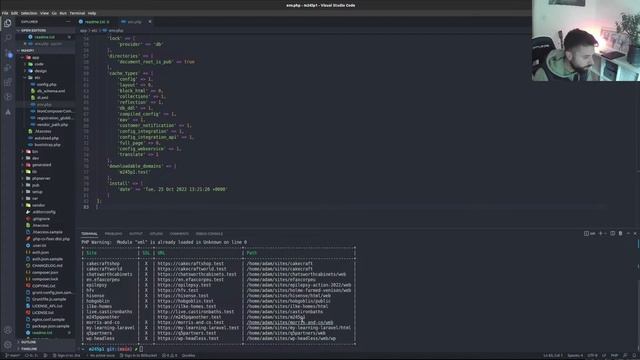
Task: Split the terminal pane
Action: [x=613, y=233]
